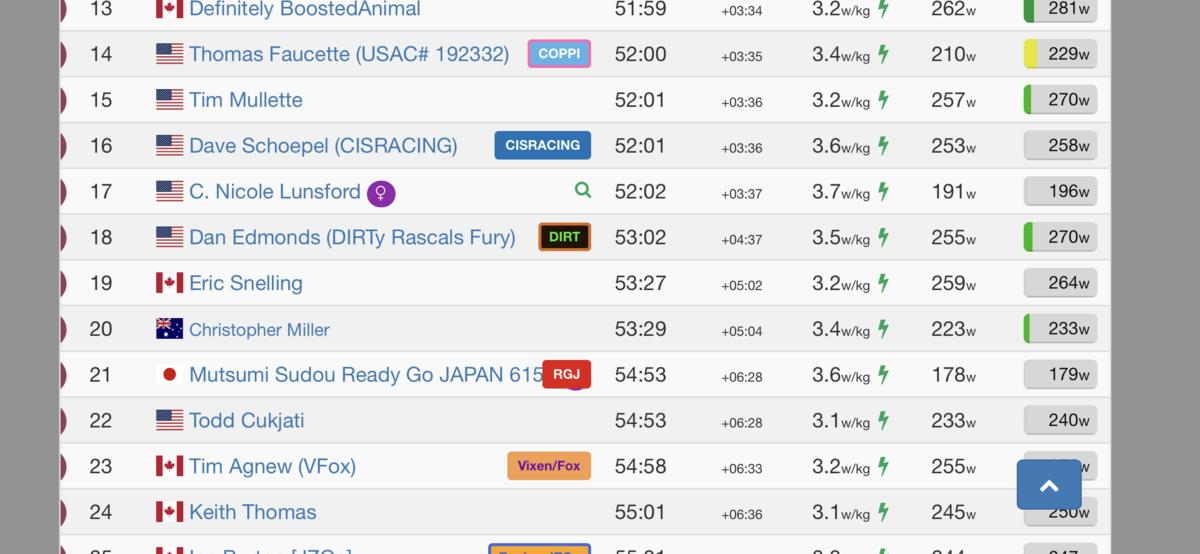The image size is (1200, 554).
Task: Open the COPPI team badge
Action: [x=559, y=54]
